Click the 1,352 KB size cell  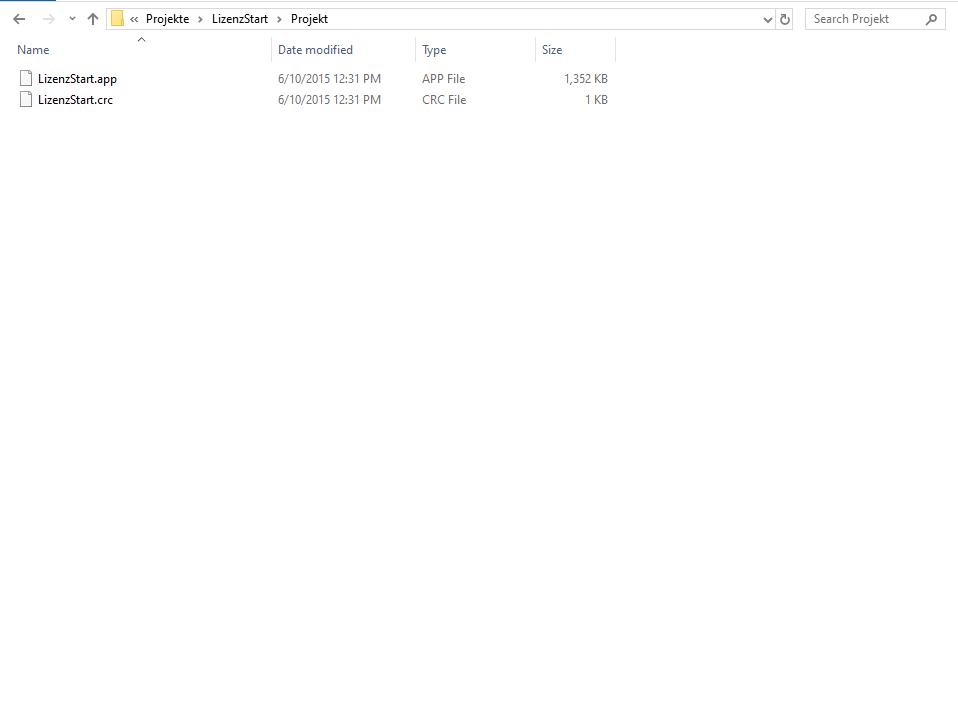click(x=586, y=79)
